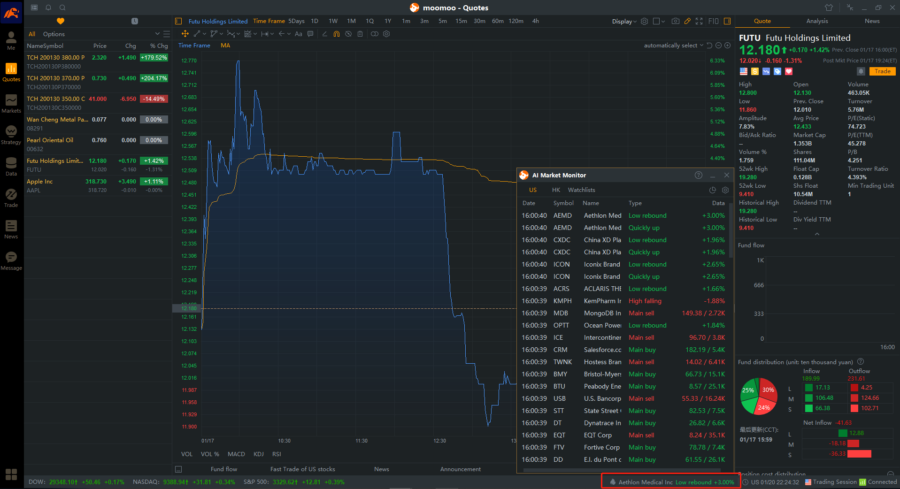
Task: Open the News section in sidebar
Action: click(11, 229)
